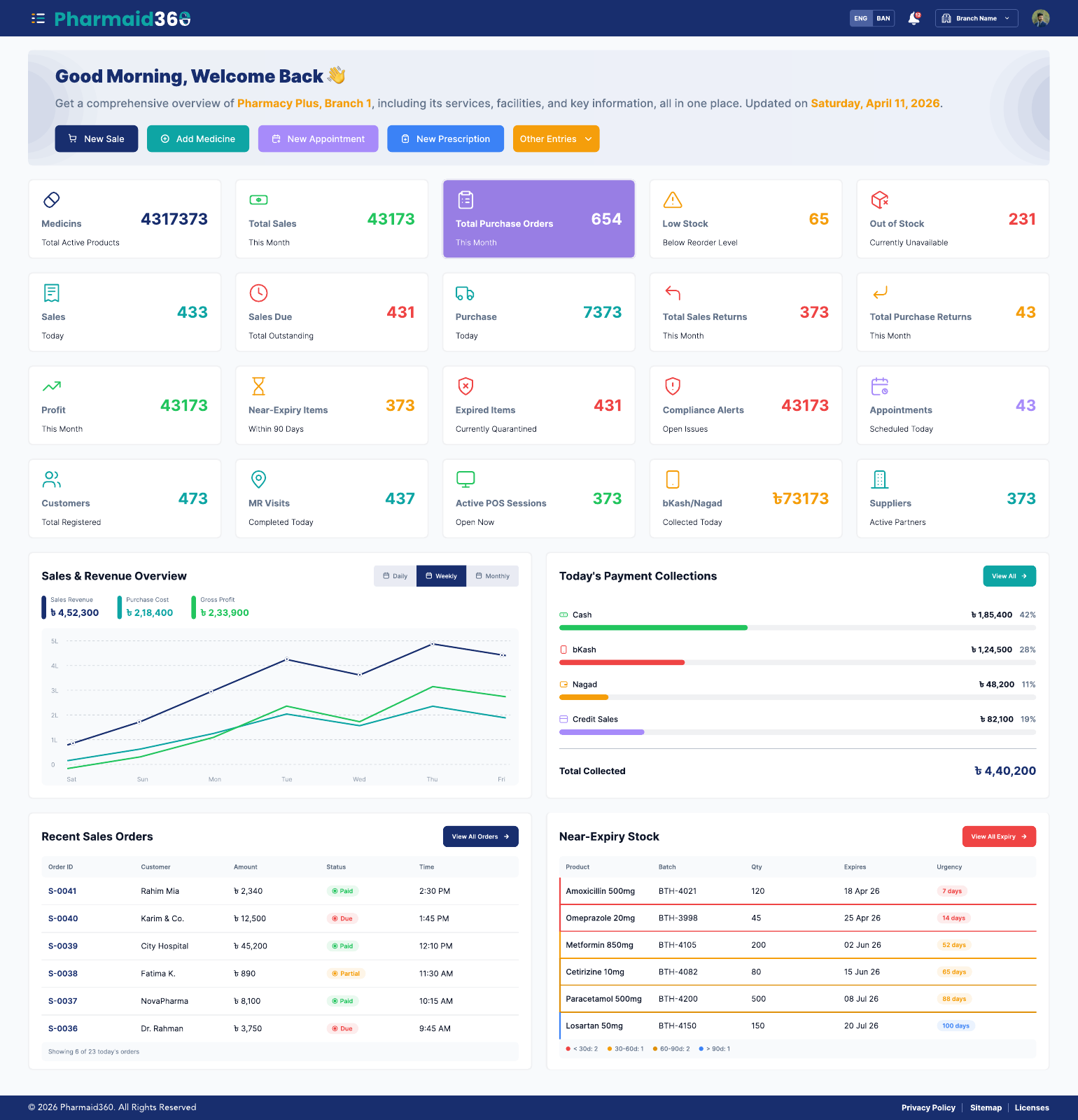This screenshot has width=1078, height=1120.
Task: Select the Amoxicillin 500mg row
Action: pyautogui.click(x=798, y=891)
